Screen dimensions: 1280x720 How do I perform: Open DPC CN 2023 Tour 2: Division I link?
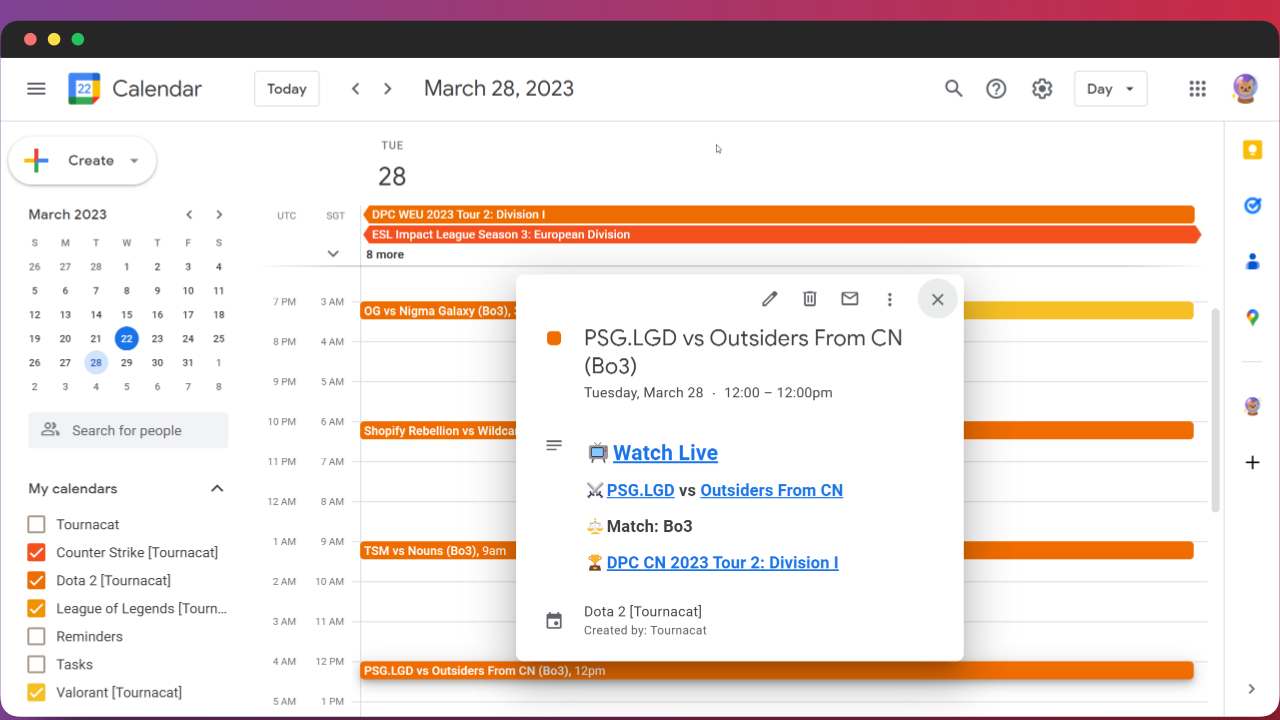722,562
